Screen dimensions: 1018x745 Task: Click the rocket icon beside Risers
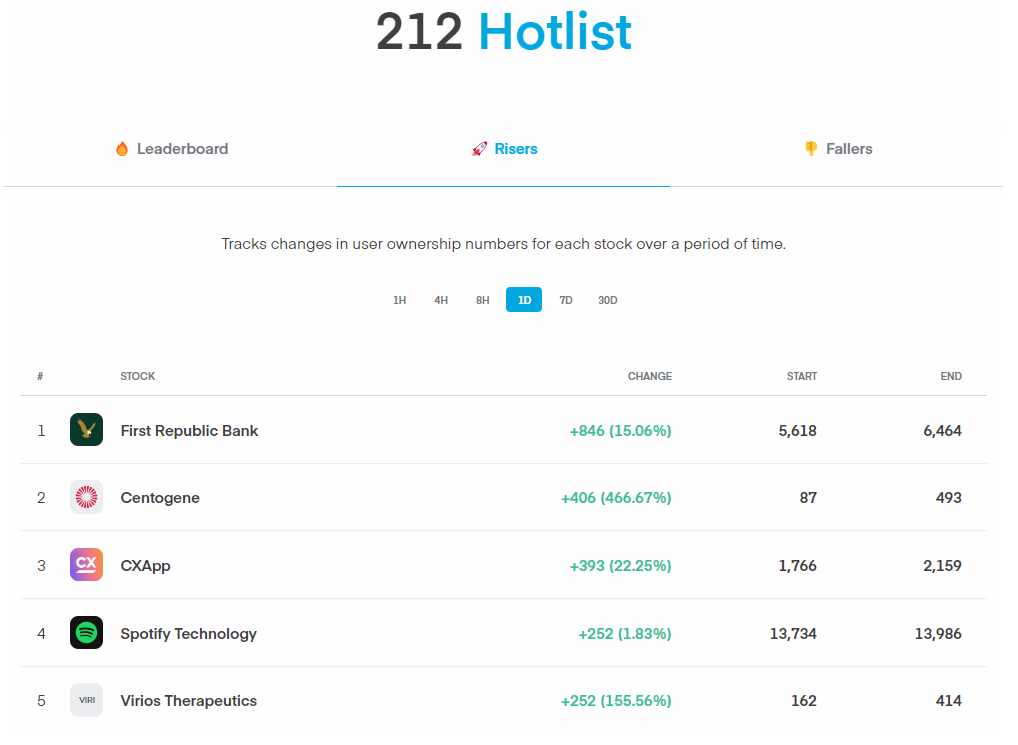tap(479, 149)
